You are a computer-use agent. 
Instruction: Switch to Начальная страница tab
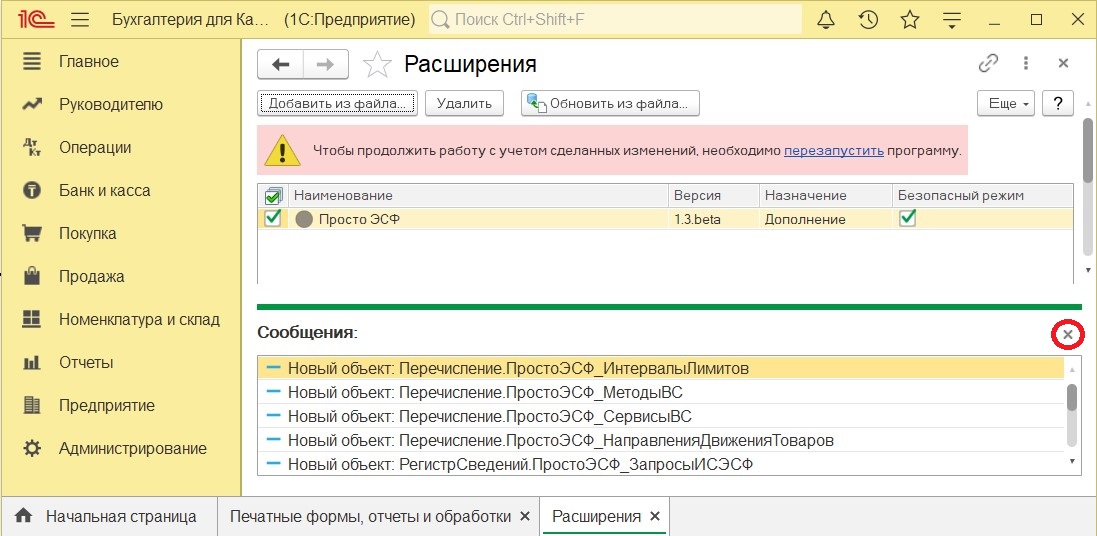109,516
